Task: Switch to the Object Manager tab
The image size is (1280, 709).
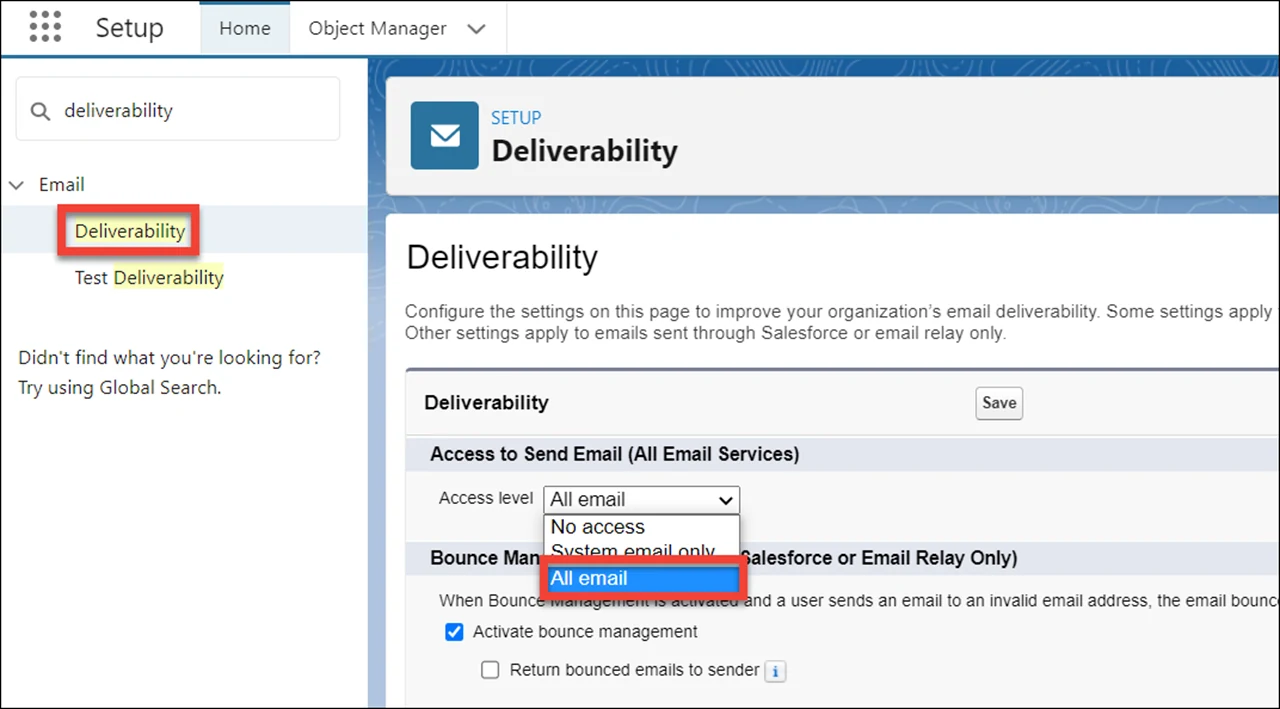Action: pos(378,29)
